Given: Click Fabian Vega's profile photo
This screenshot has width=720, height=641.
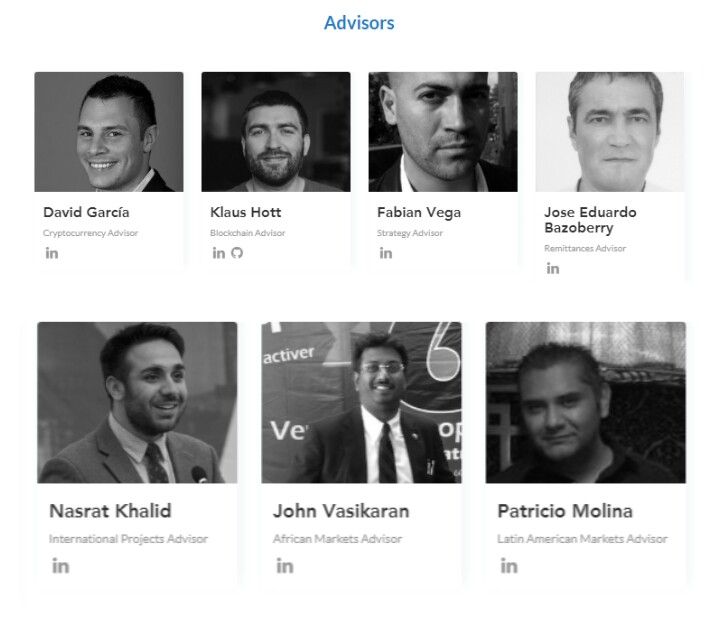Looking at the screenshot, I should click(x=443, y=132).
